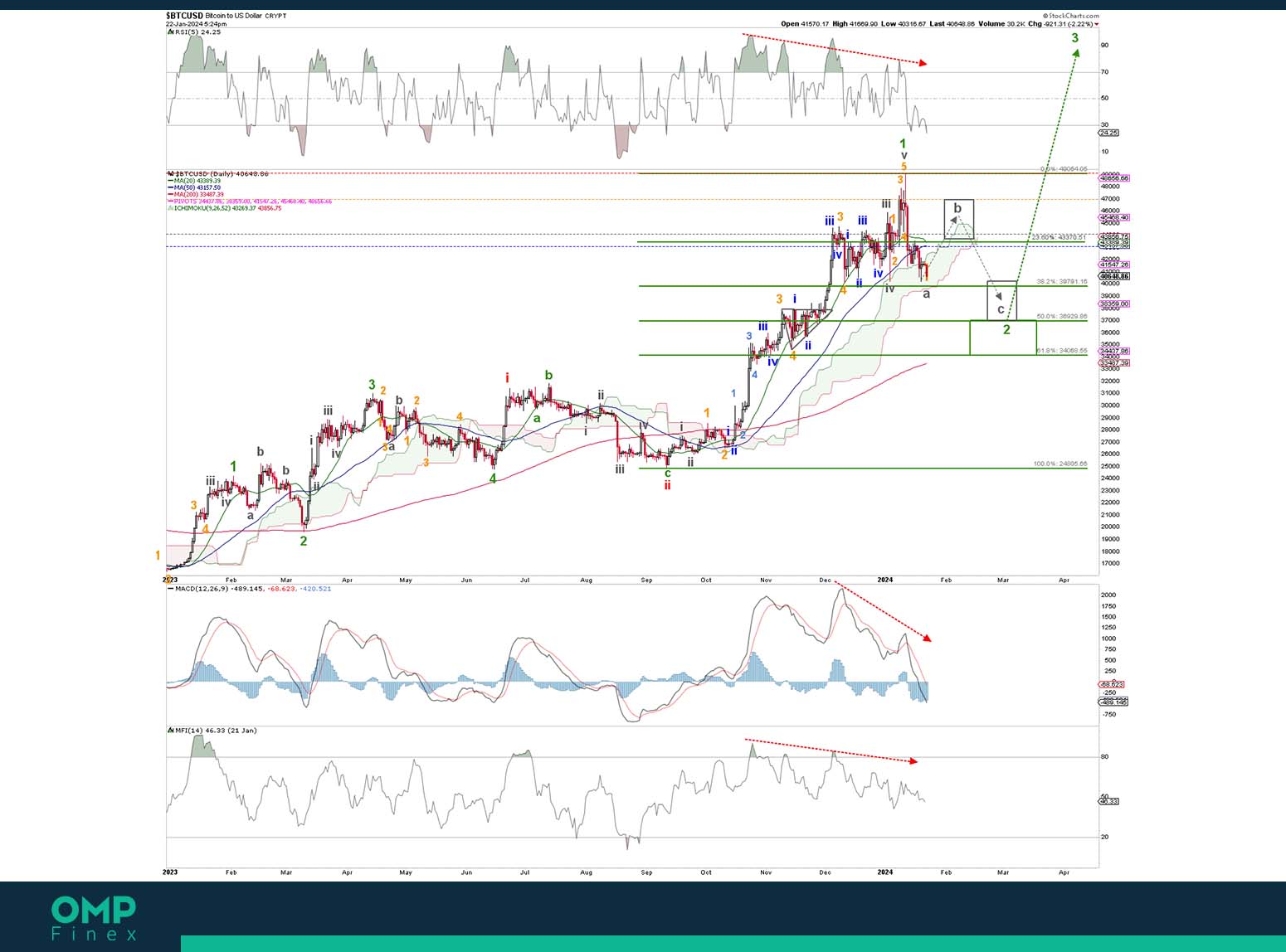The height and width of the screenshot is (952, 1286).
Task: Click the 2000 MACD axis label
Action: [1108, 595]
